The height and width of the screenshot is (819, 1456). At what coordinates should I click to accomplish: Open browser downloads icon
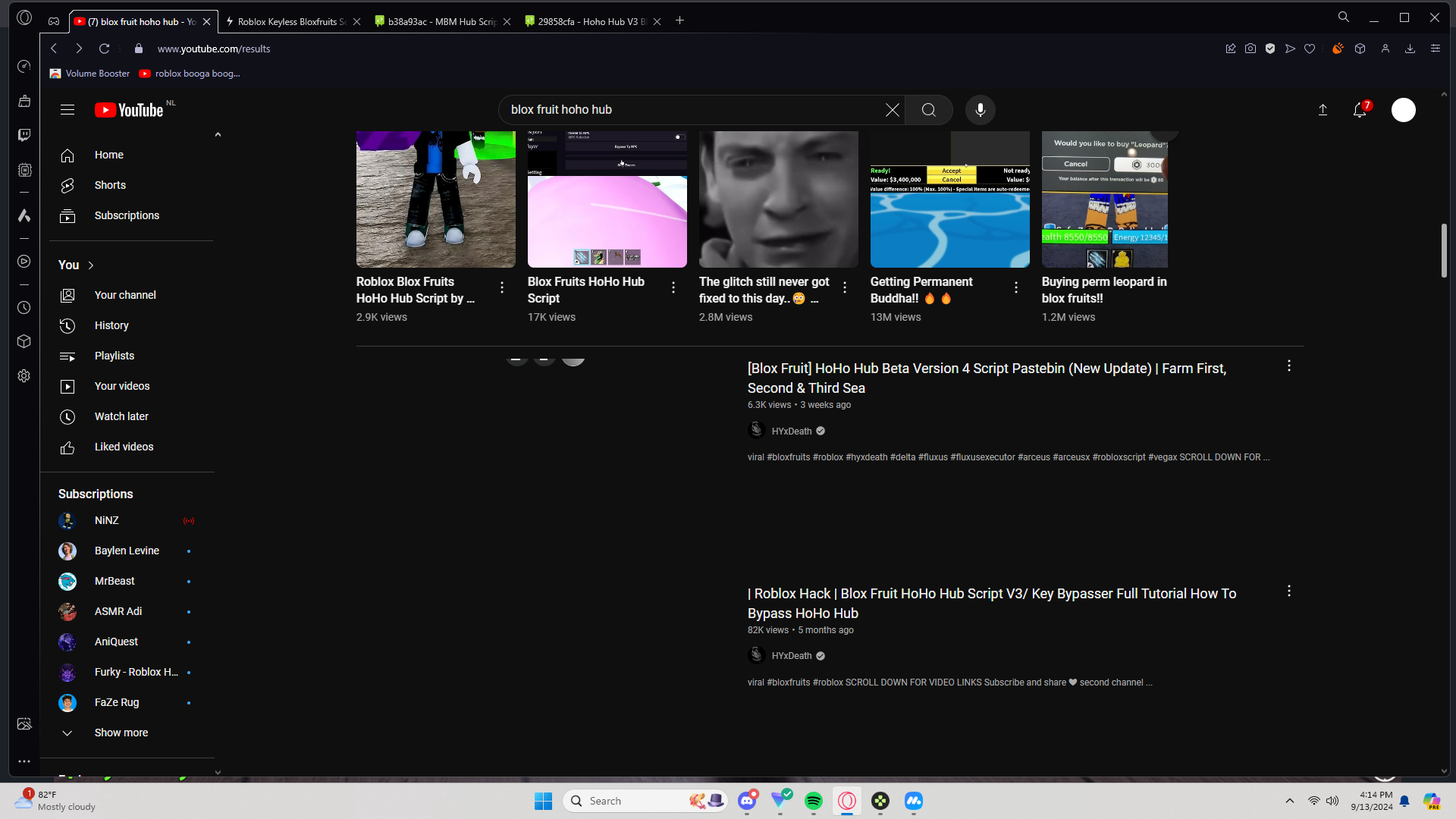1410,49
